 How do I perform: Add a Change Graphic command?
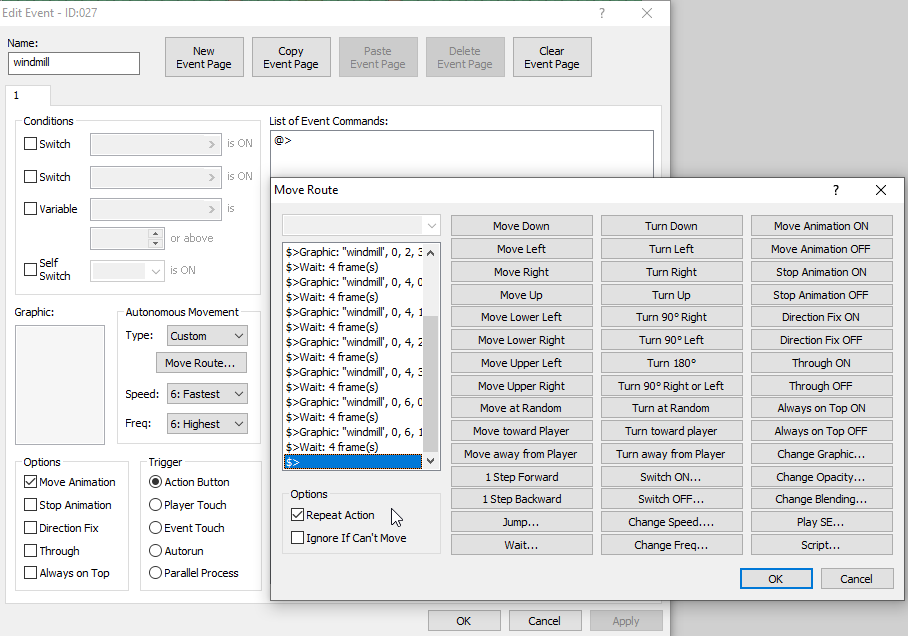[821, 454]
